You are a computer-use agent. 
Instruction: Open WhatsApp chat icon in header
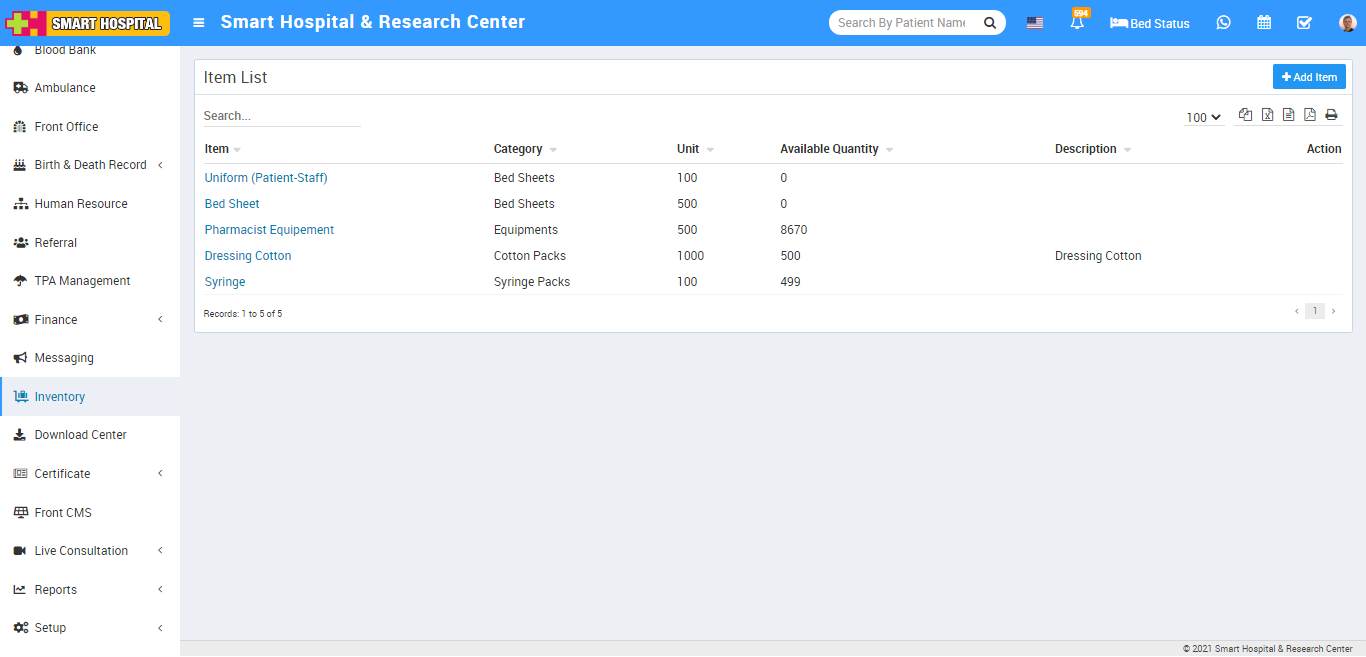coord(1223,23)
